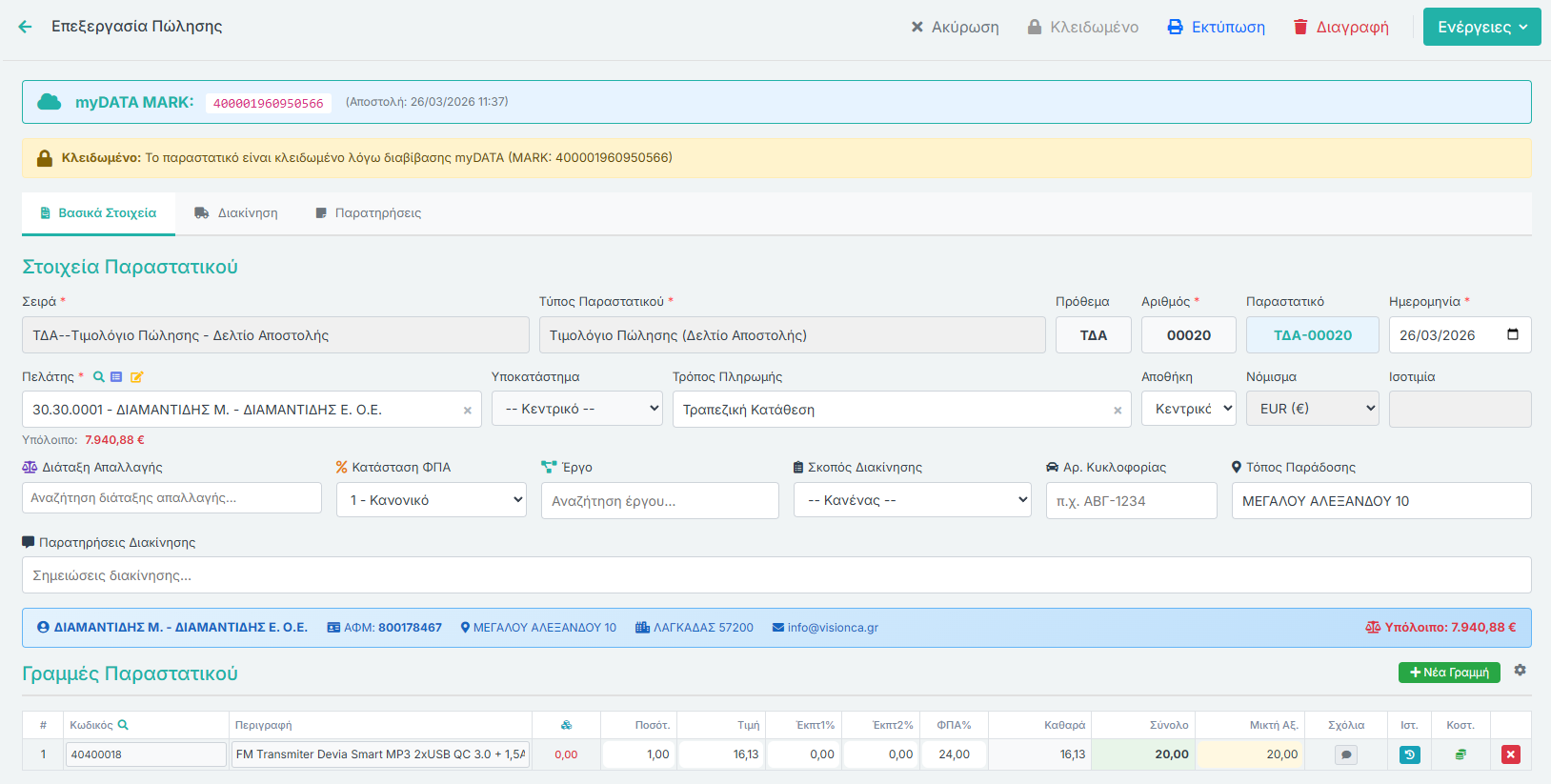Click the search icon in the Κωδικός column header

123,725
